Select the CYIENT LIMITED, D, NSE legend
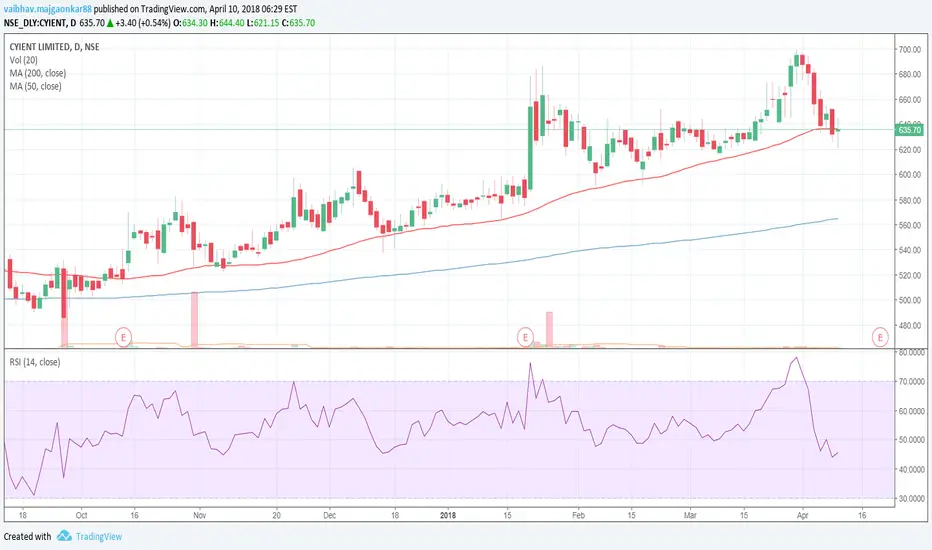This screenshot has height=550, width=932. [54, 47]
